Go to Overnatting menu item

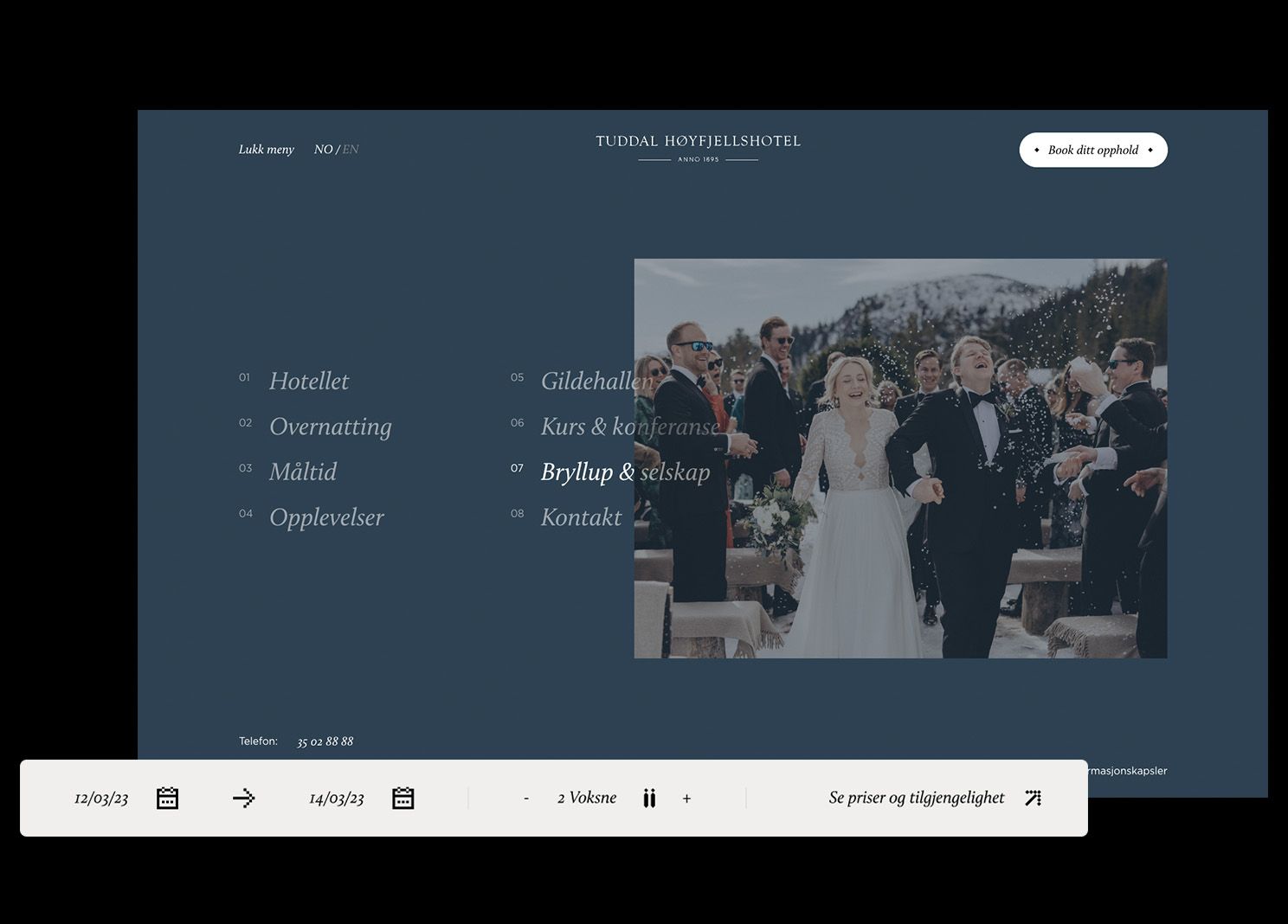pos(330,427)
